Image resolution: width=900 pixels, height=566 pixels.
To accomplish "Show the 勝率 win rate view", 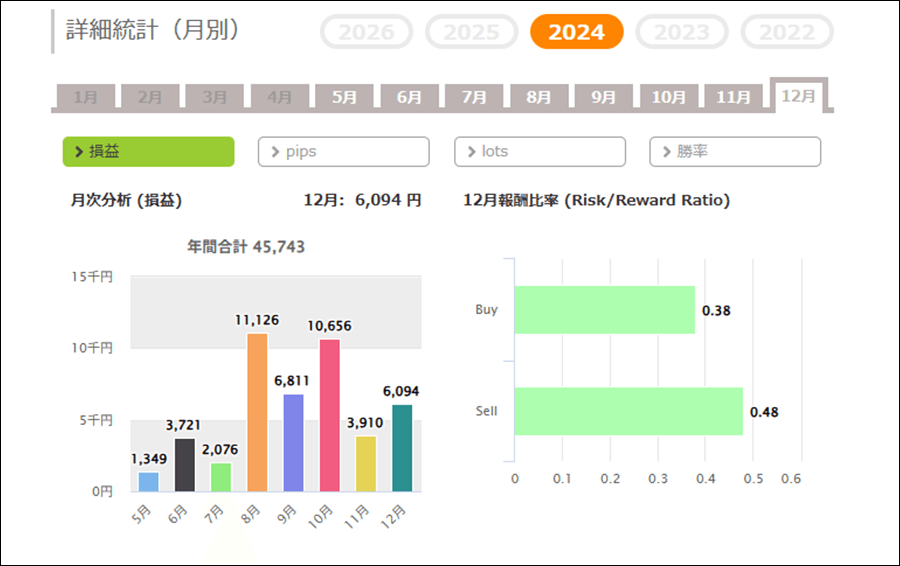I will 735,152.
